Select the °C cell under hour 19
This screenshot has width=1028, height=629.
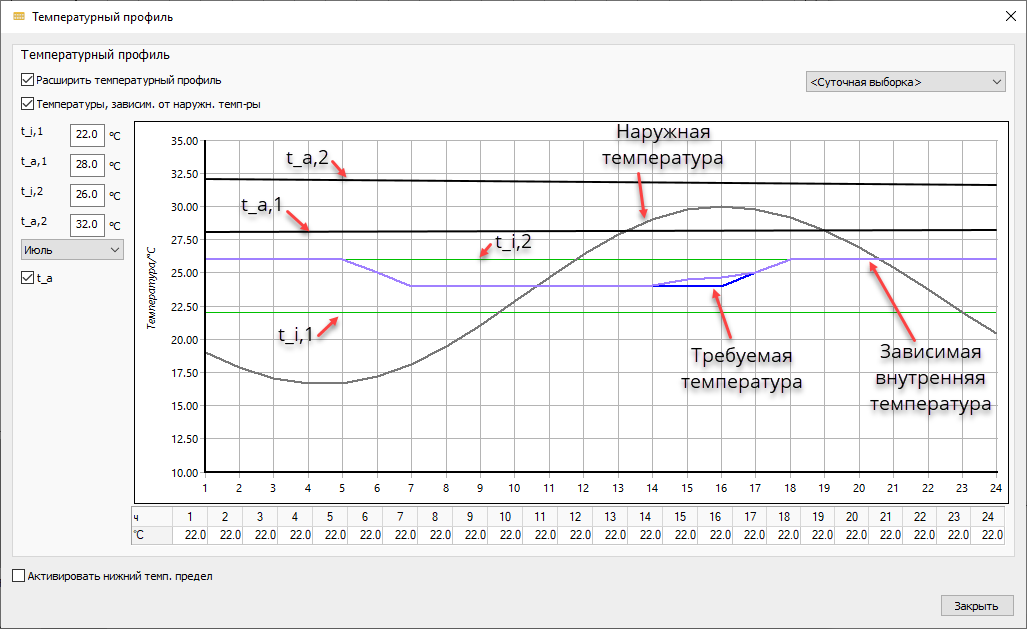pyautogui.click(x=818, y=535)
